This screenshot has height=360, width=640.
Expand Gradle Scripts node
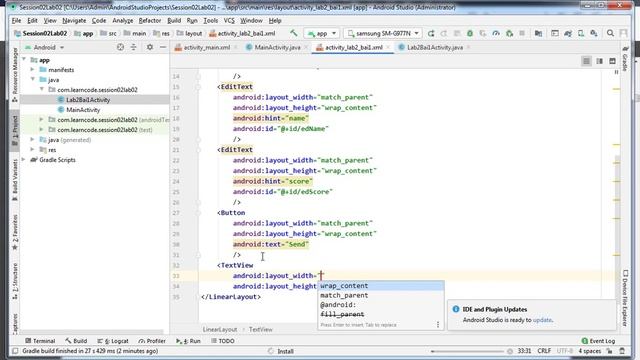point(24,160)
